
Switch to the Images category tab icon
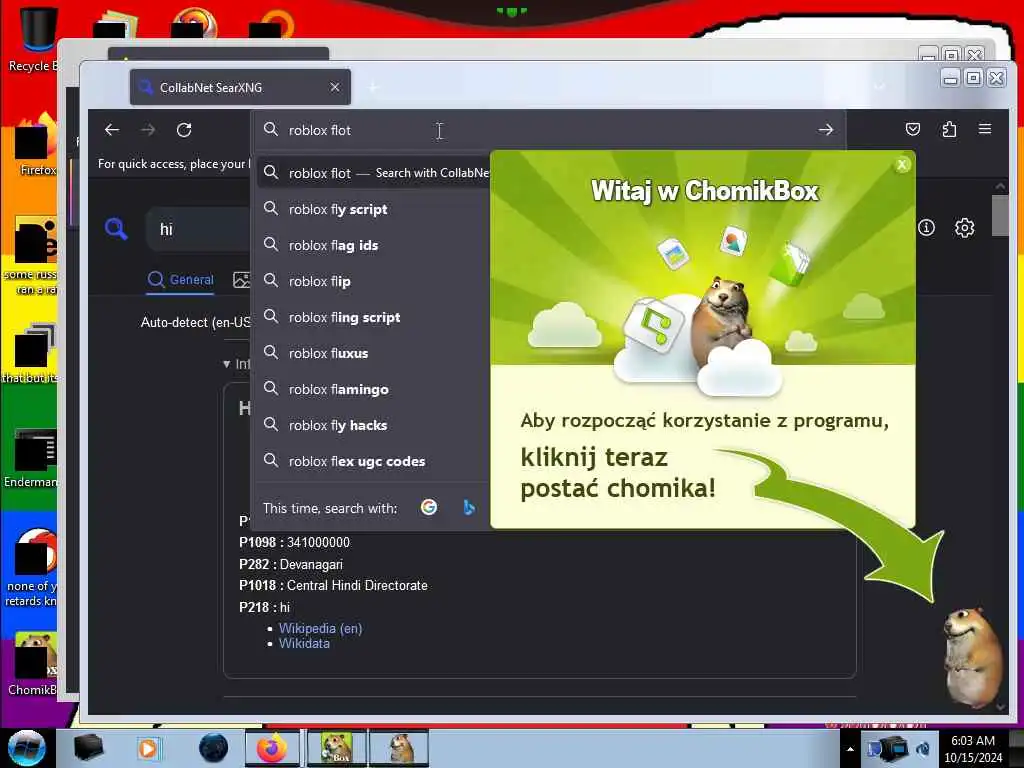coord(241,280)
